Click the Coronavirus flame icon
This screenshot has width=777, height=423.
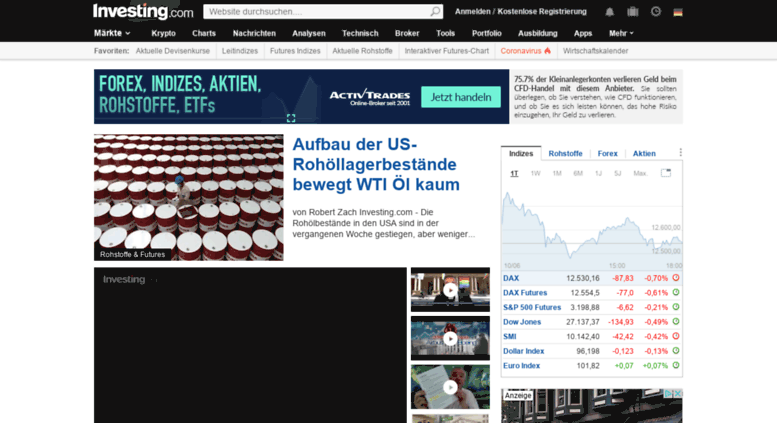pos(548,51)
